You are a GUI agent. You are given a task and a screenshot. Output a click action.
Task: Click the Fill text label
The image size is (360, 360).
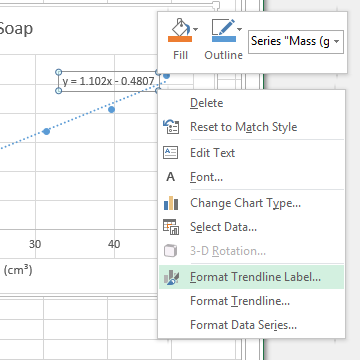pyautogui.click(x=180, y=55)
